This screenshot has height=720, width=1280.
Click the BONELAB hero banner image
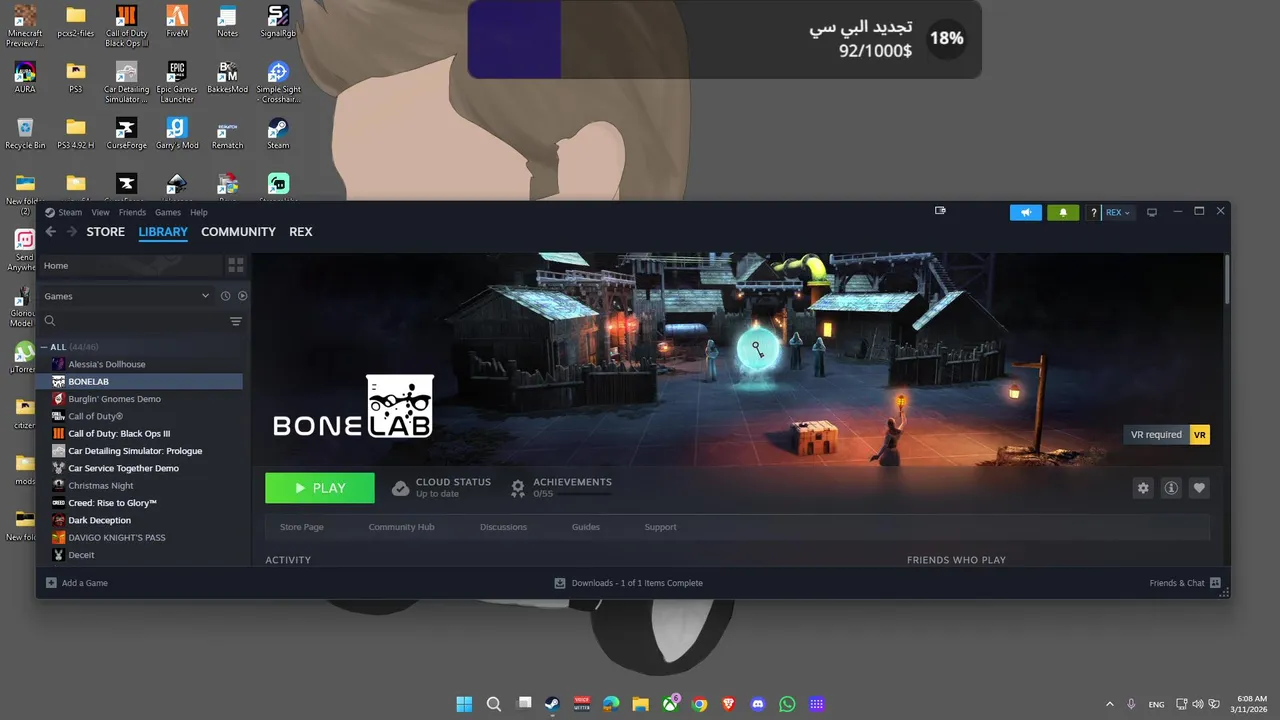[x=740, y=358]
